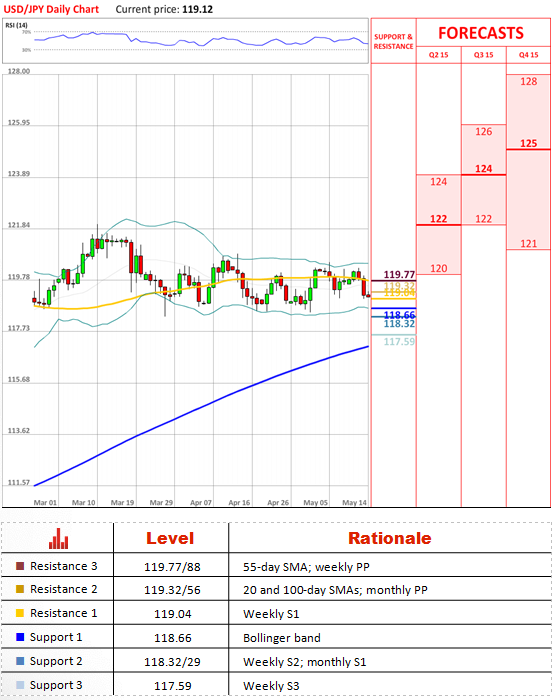Click the Support & Resistance header
This screenshot has height=700, width=554.
click(393, 42)
